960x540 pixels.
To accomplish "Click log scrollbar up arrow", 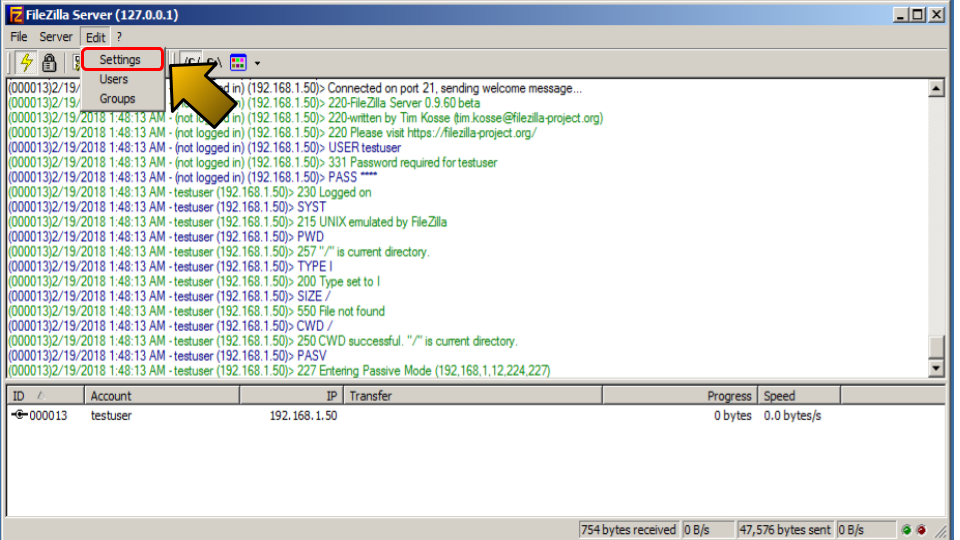I will 936,89.
